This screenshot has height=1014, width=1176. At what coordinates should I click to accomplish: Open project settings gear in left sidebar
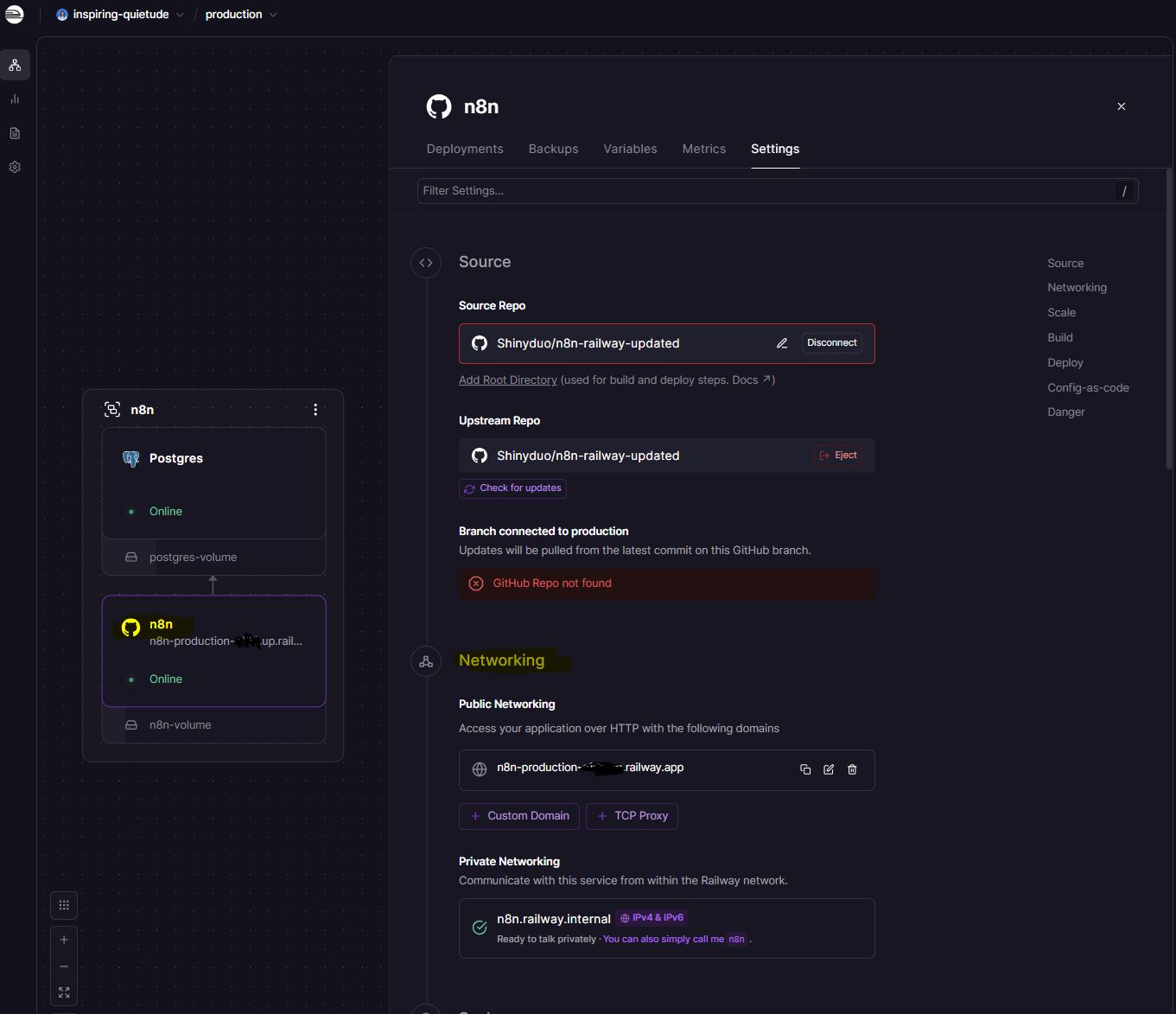pos(15,167)
